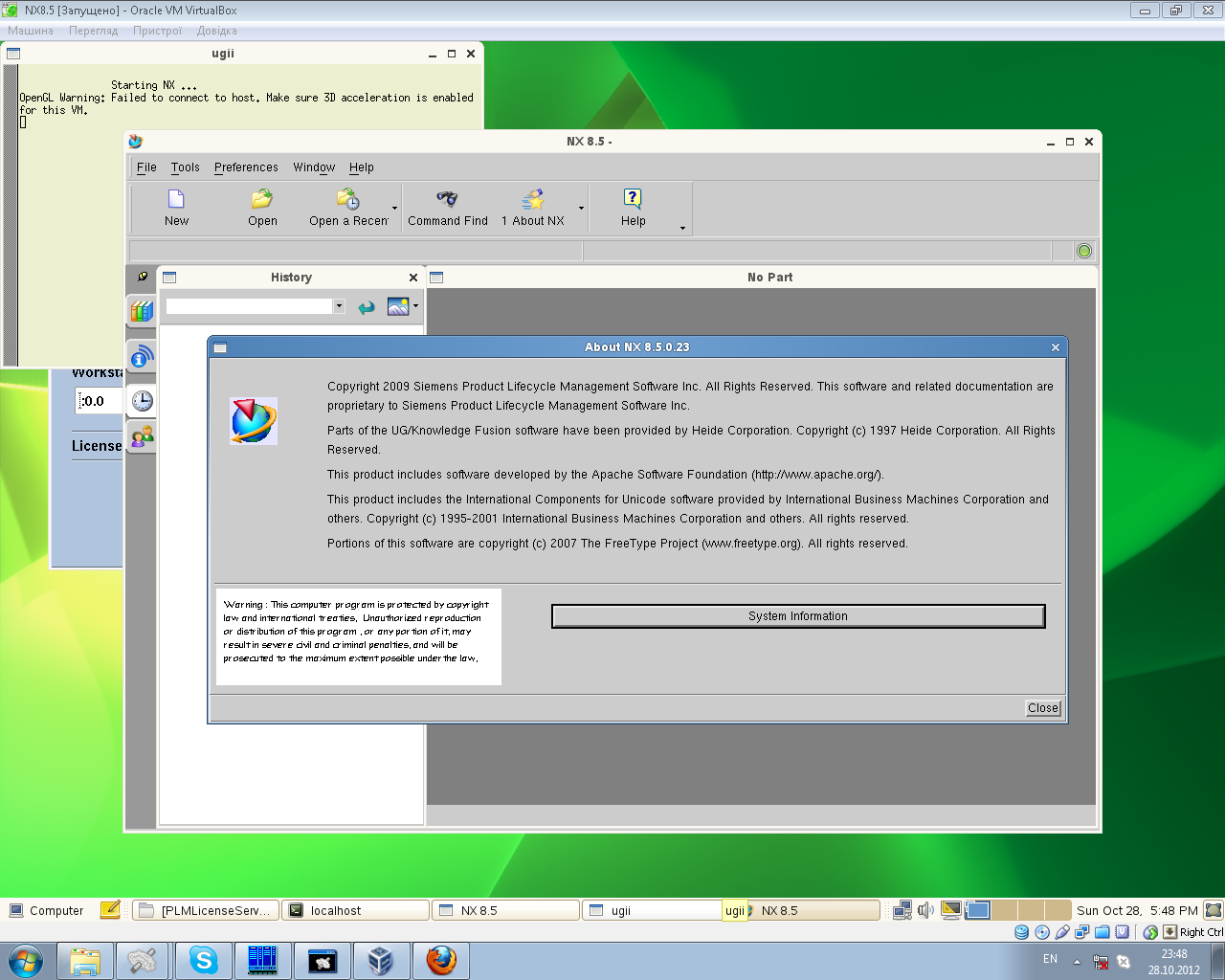Switch to the ugii taskbar window entry
The image size is (1225, 980).
(653, 911)
